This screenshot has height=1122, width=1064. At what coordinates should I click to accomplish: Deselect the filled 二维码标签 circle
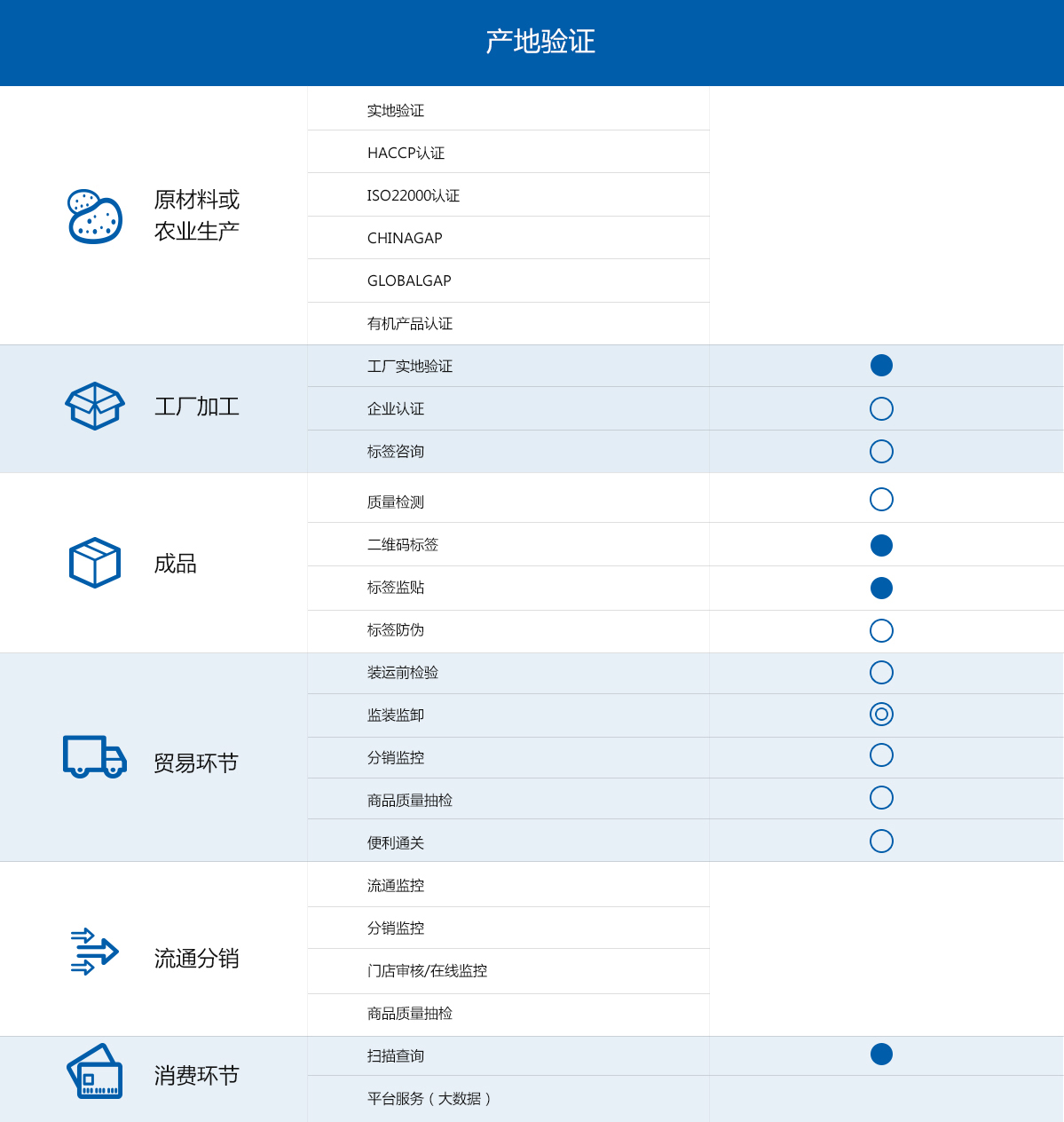tap(881, 545)
